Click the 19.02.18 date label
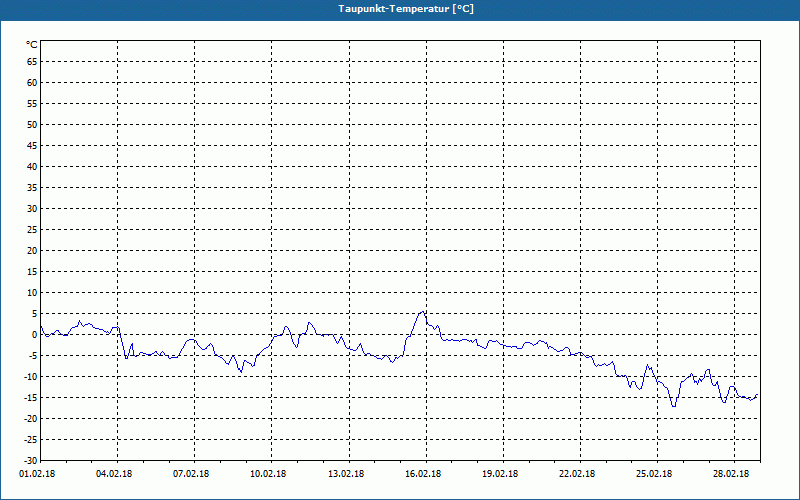 [x=500, y=473]
